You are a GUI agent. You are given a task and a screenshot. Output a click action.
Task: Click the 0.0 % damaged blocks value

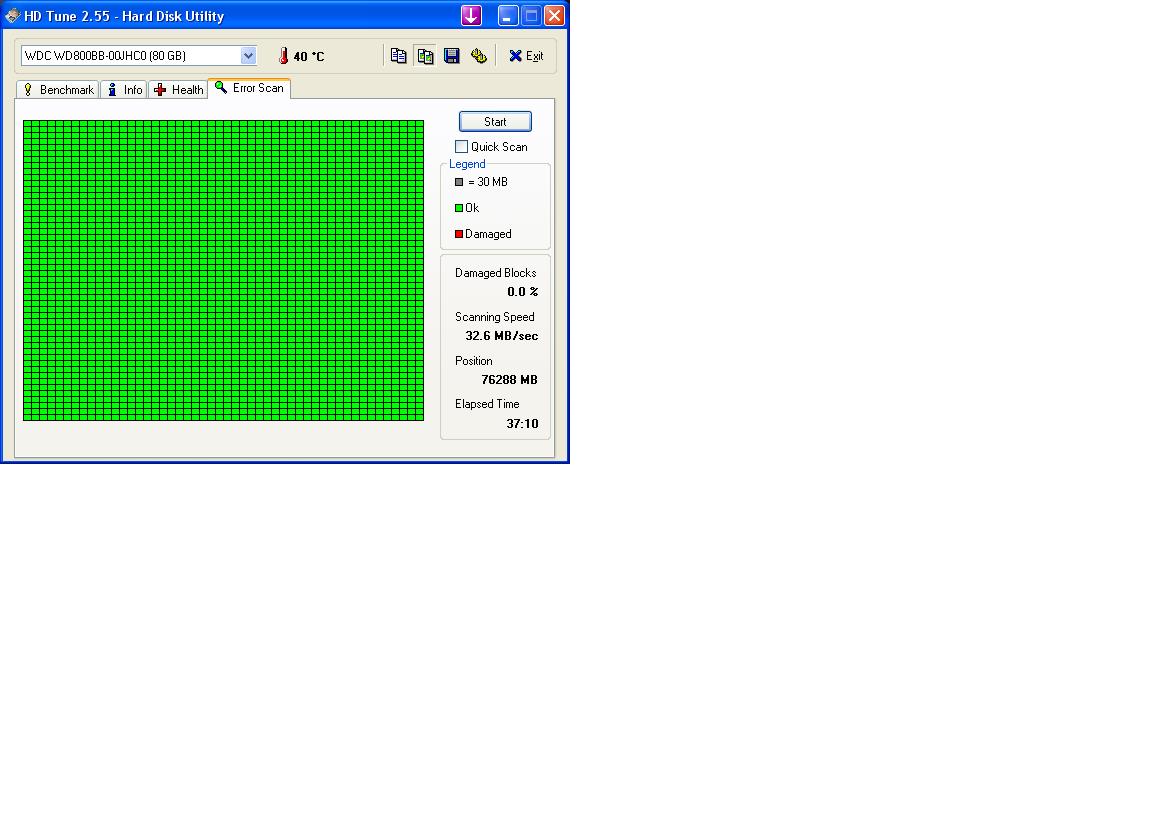coord(522,292)
